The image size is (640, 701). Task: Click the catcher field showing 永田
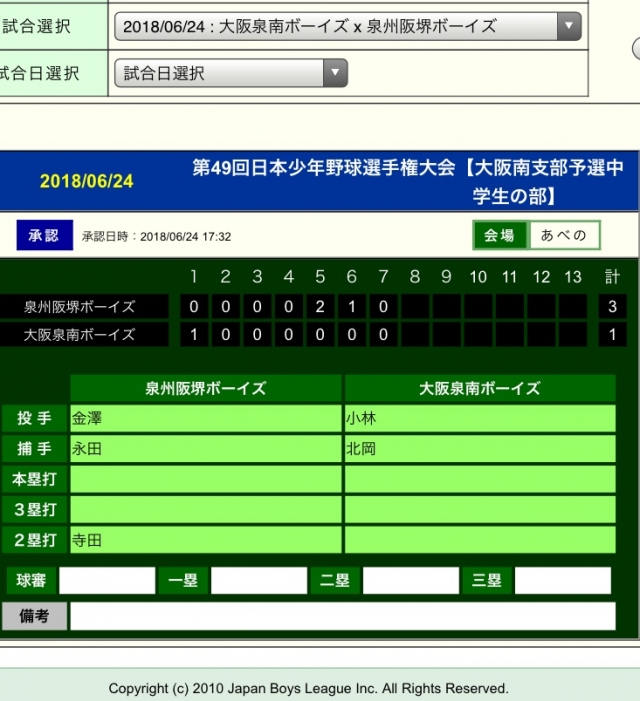tap(205, 449)
